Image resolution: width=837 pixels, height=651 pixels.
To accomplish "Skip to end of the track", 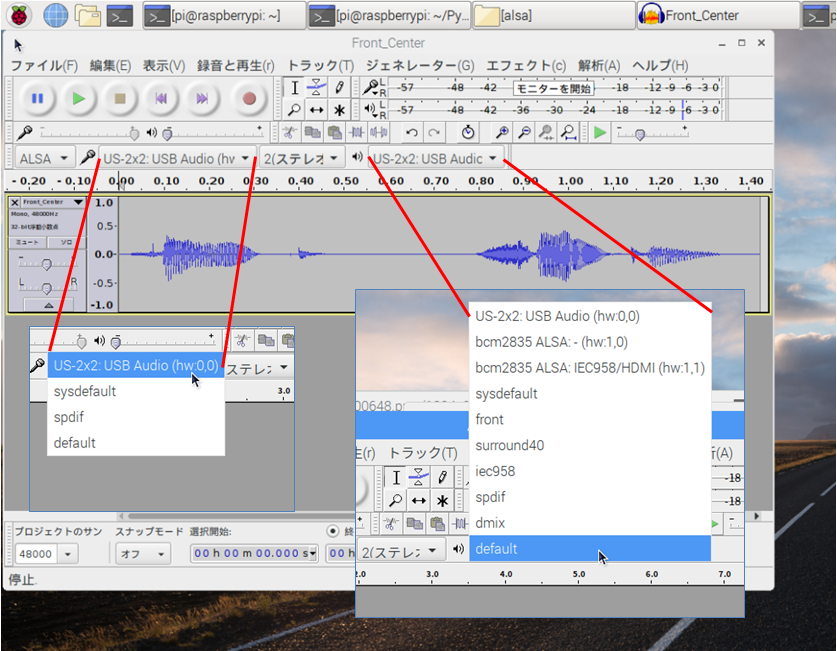I will pos(202,99).
